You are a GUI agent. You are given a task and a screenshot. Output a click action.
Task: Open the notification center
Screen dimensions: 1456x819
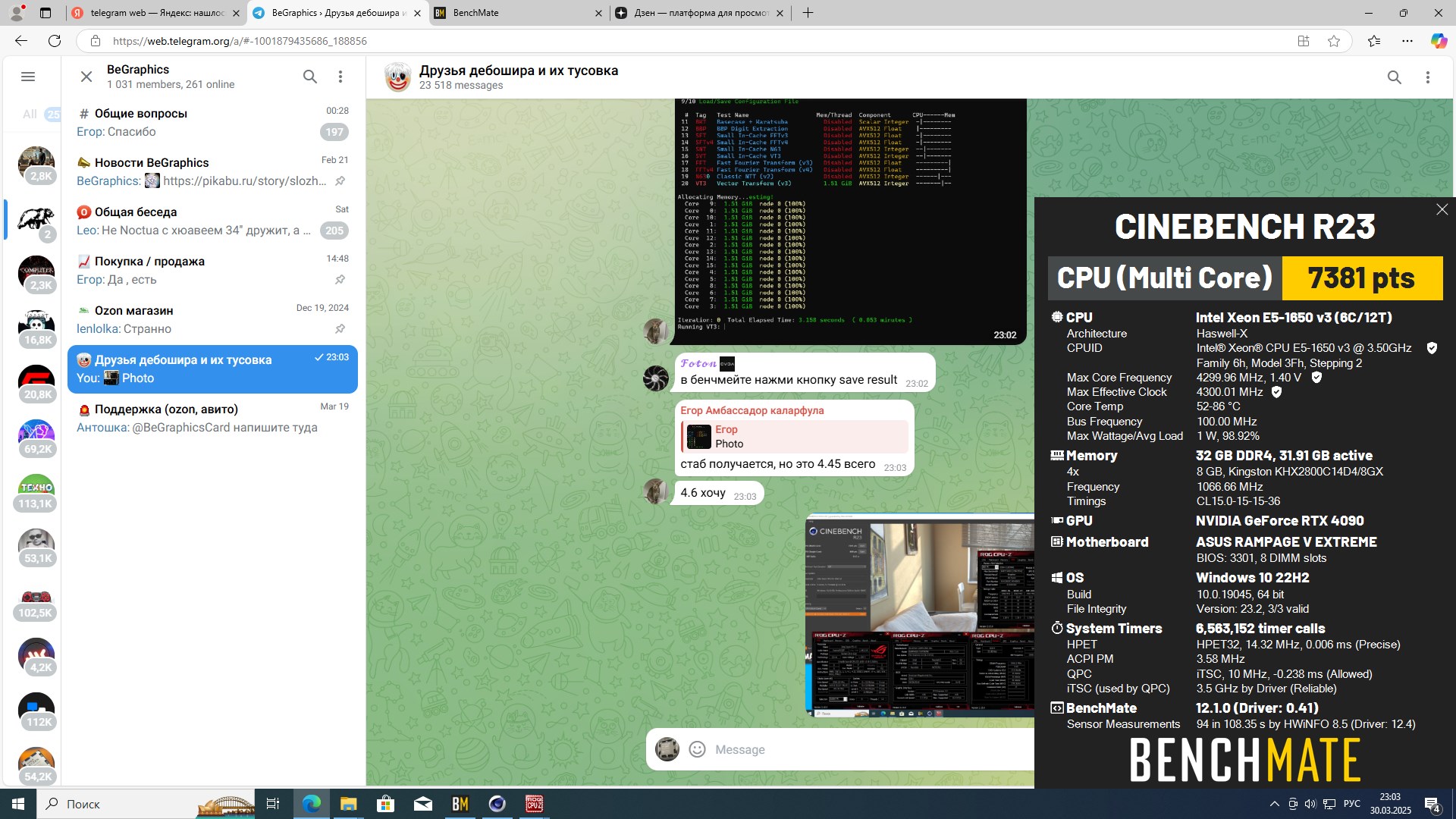1432,804
